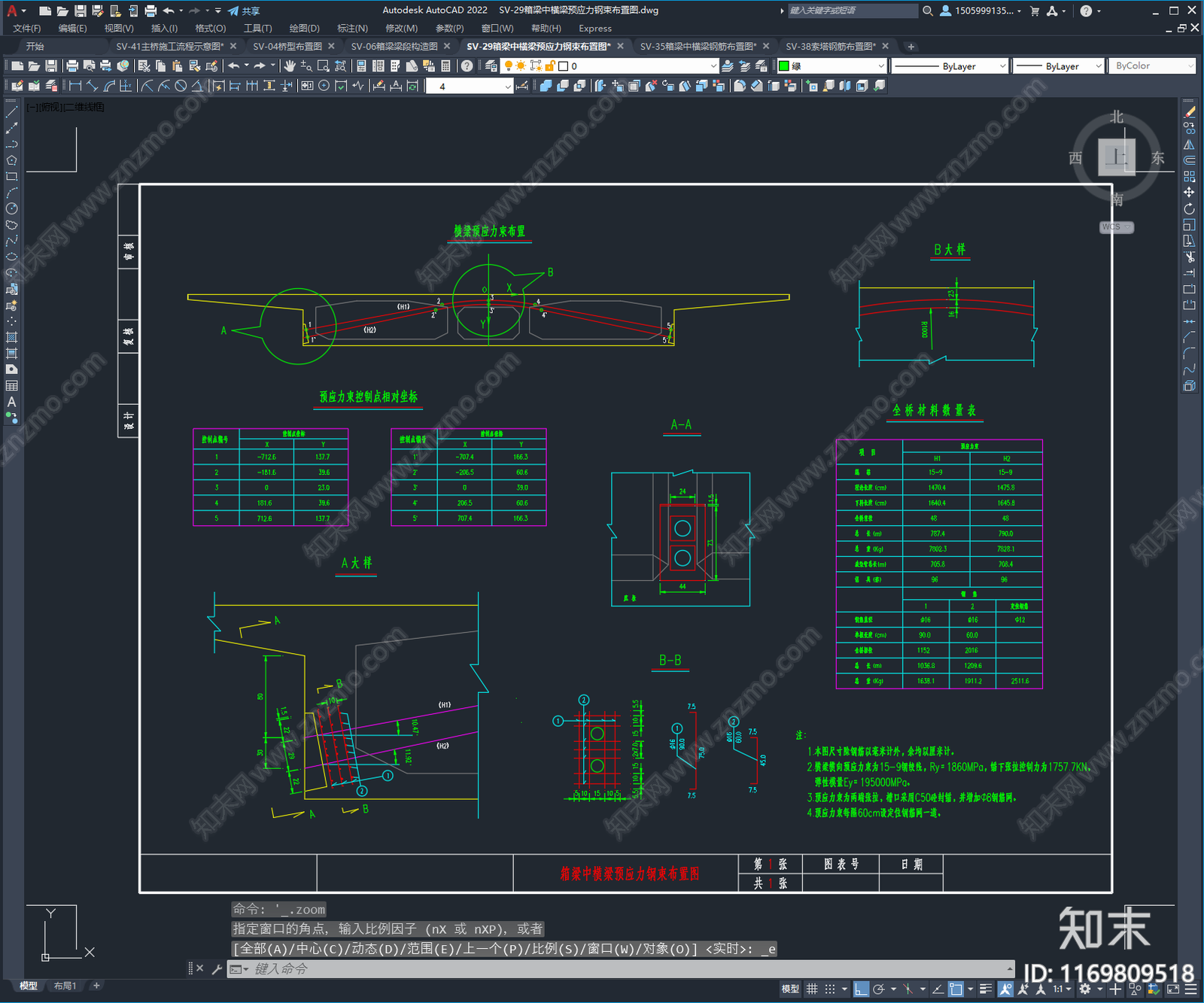
Task: Click the Print icon in standard toolbar
Action: (72, 66)
